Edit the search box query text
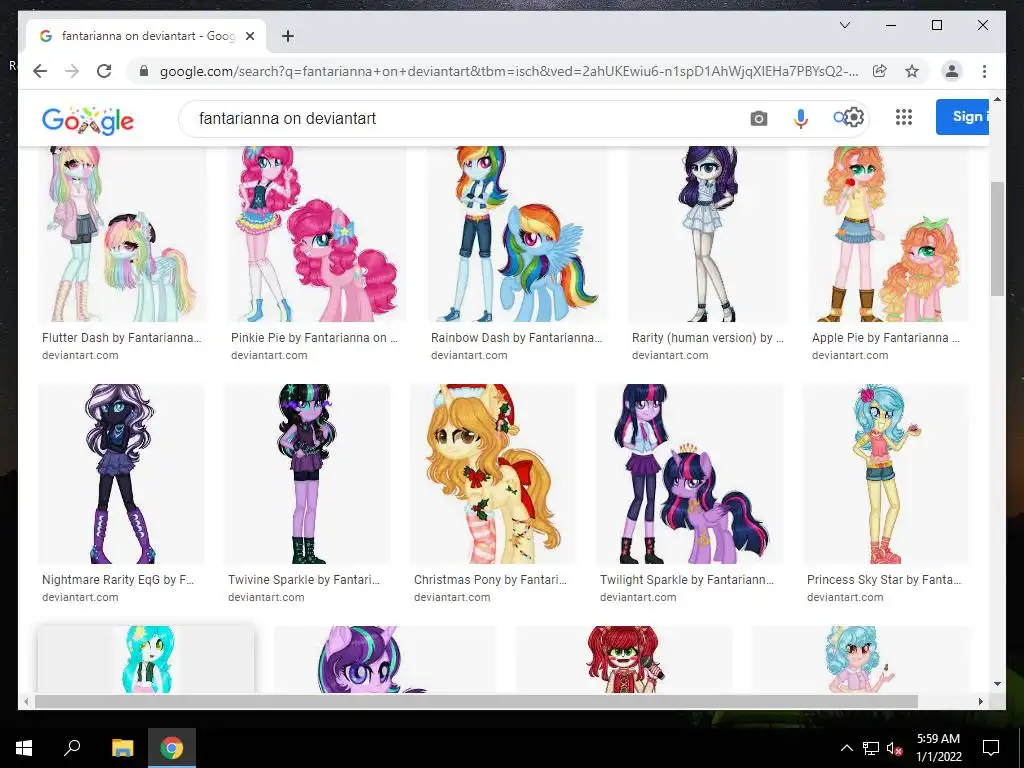The image size is (1024, 768). click(287, 118)
